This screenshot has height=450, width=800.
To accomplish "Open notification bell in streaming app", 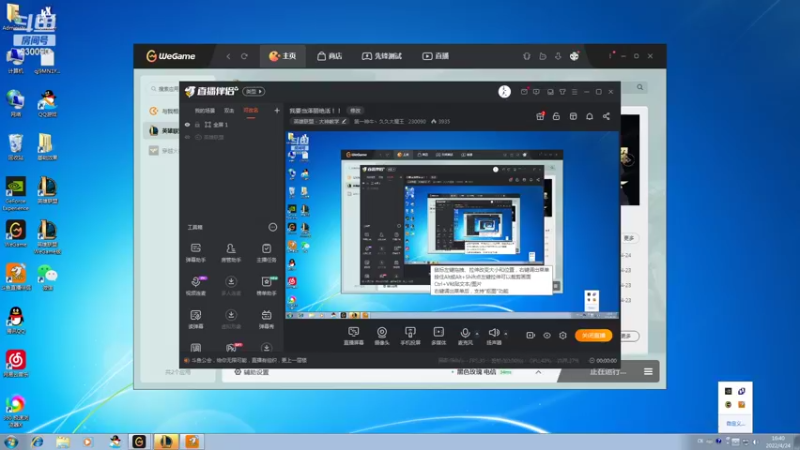I will [589, 116].
